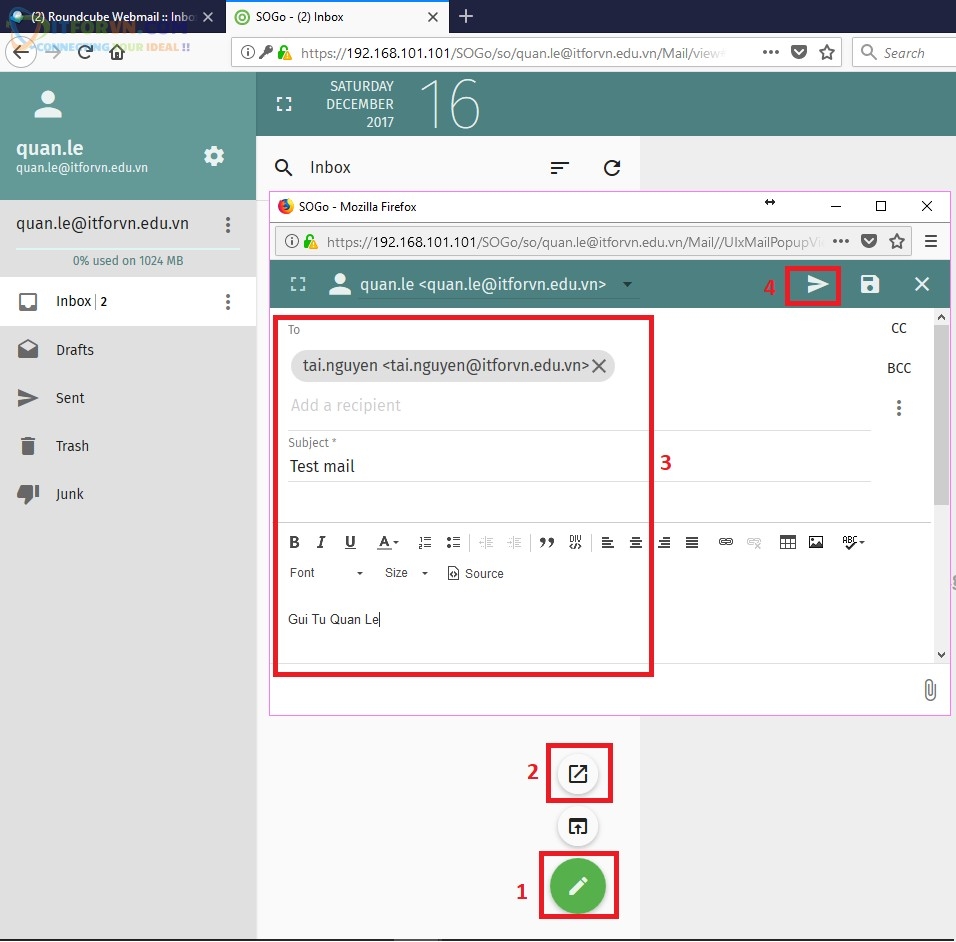Select the Sent folder
Screen dimensions: 956x942
(70, 398)
